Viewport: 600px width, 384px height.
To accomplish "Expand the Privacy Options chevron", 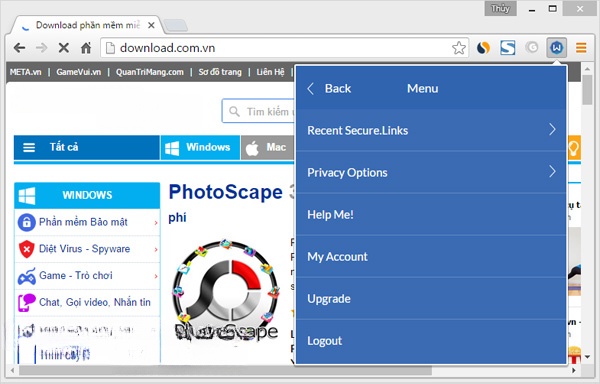I will pos(552,171).
